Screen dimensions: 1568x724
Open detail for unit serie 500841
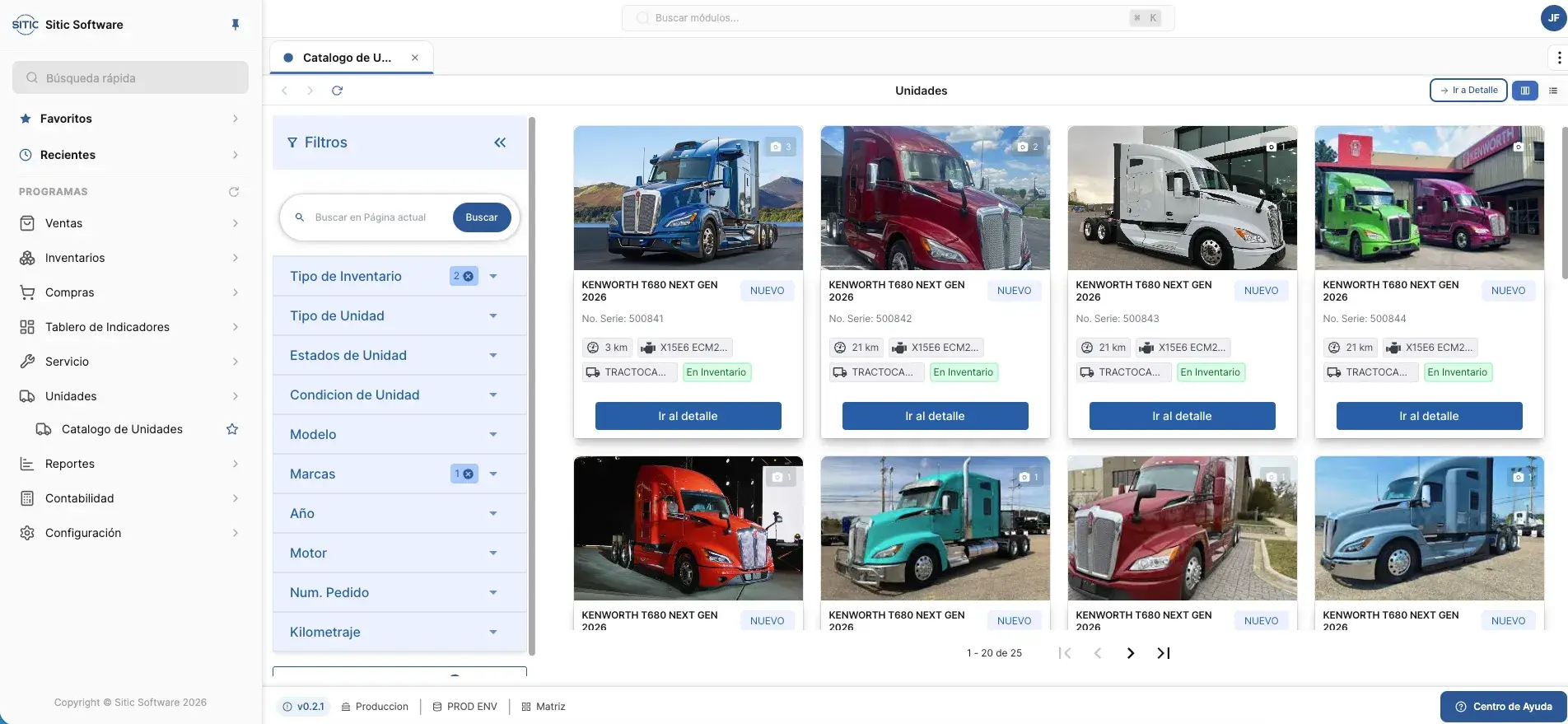pos(688,416)
